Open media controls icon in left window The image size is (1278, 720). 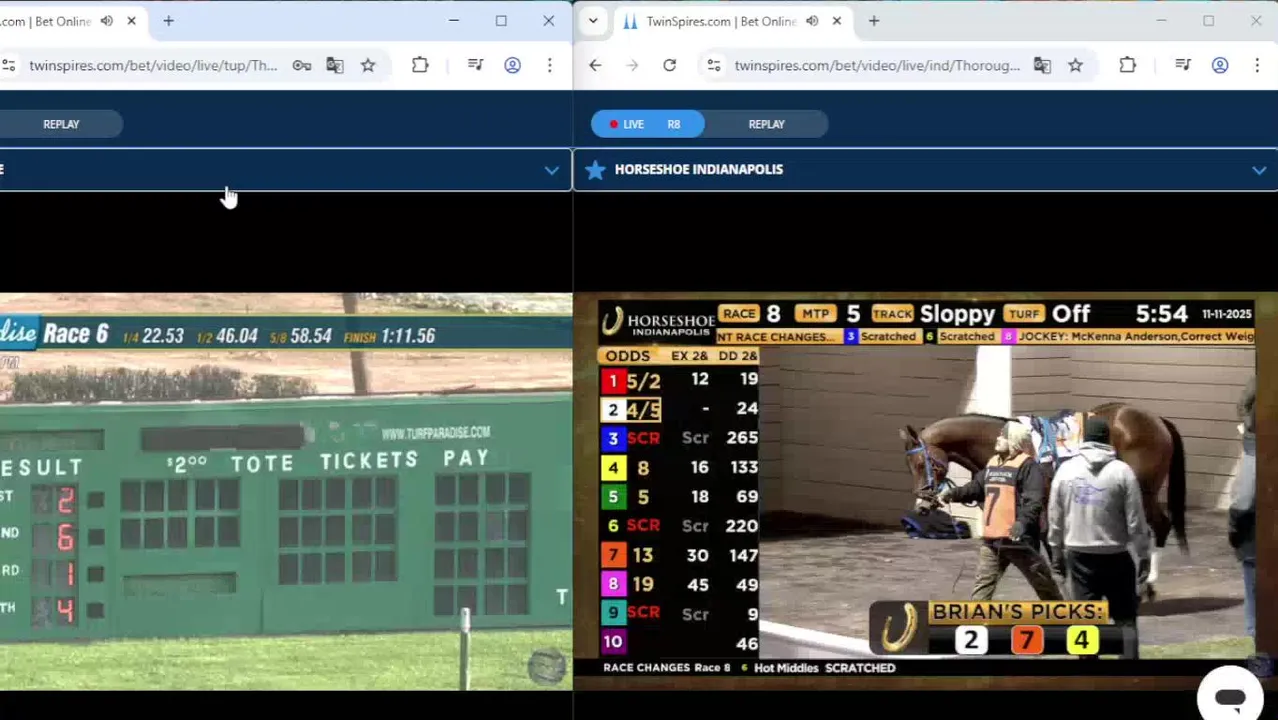pyautogui.click(x=475, y=65)
